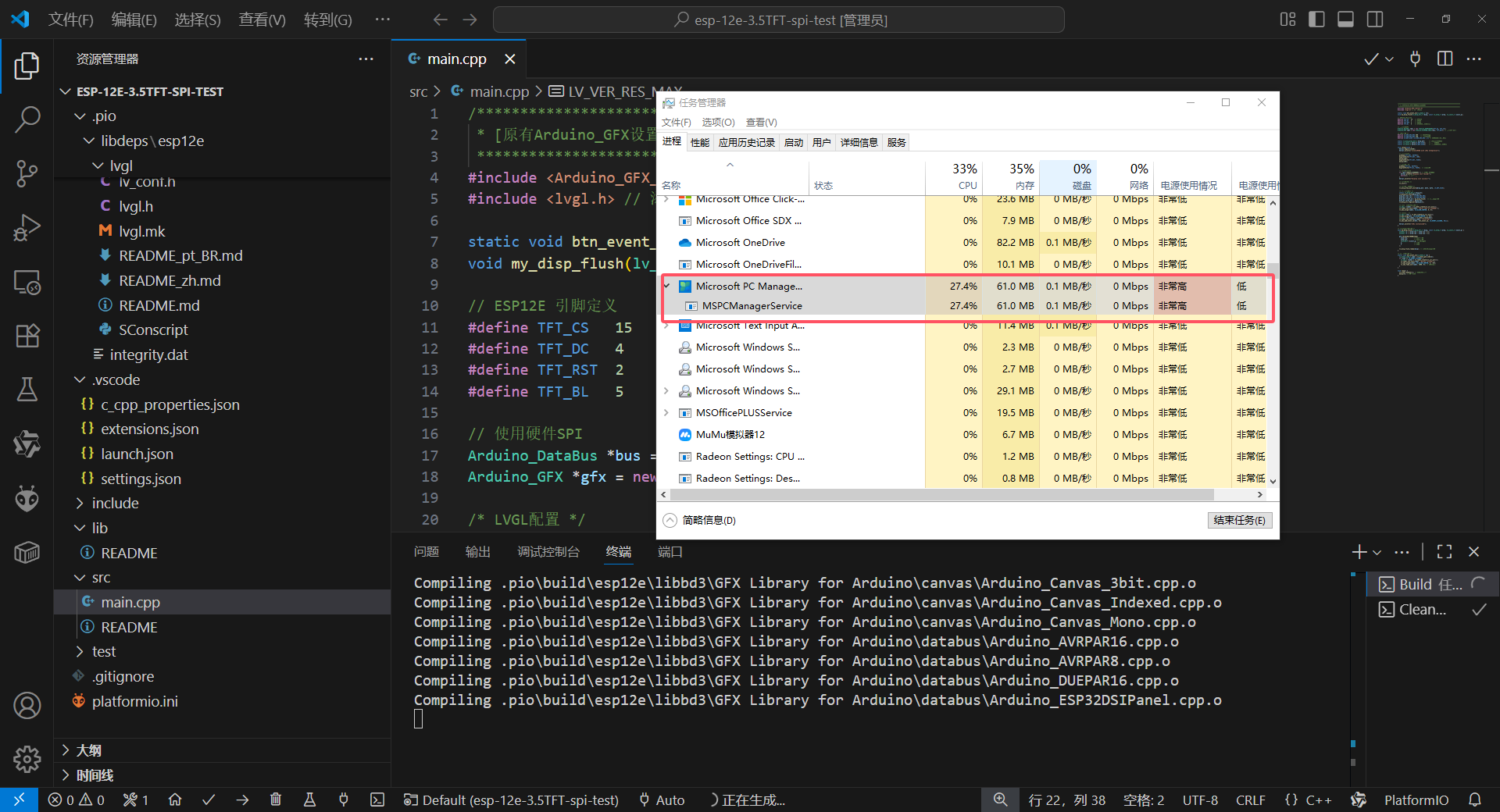This screenshot has width=1500, height=812.
Task: Toggle the secondary side bar layout button
Action: click(x=1375, y=20)
